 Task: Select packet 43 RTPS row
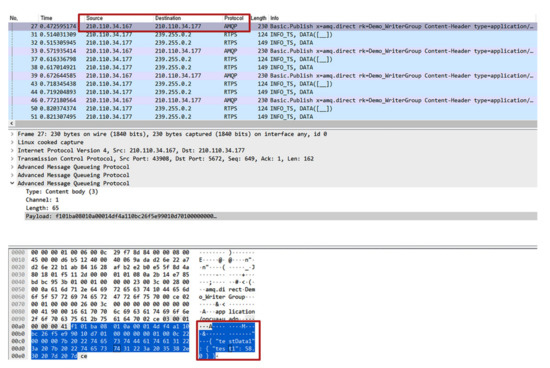(273, 84)
